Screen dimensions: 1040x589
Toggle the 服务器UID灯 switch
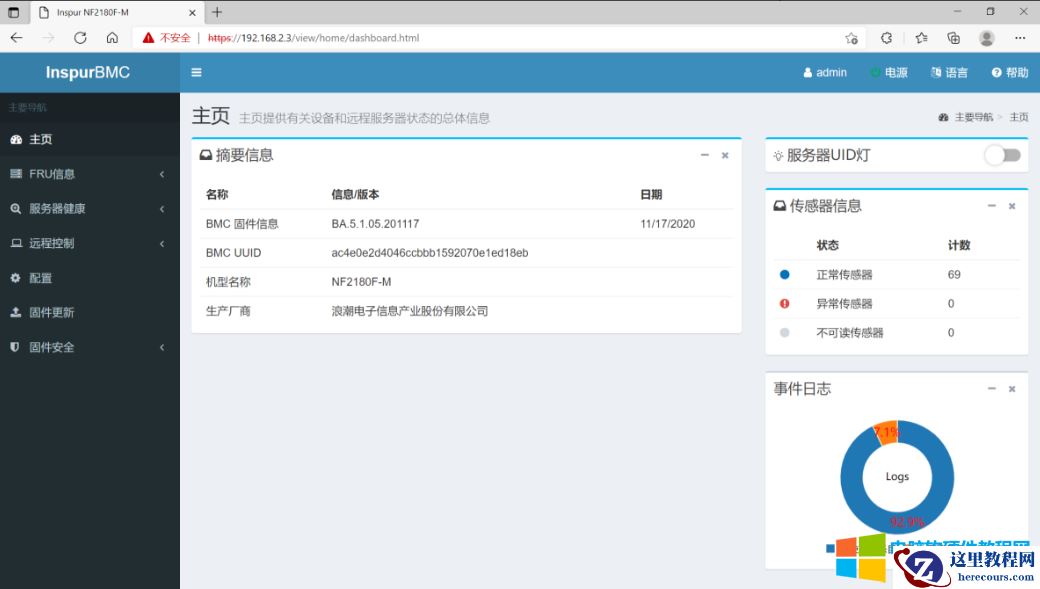pyautogui.click(x=1000, y=154)
